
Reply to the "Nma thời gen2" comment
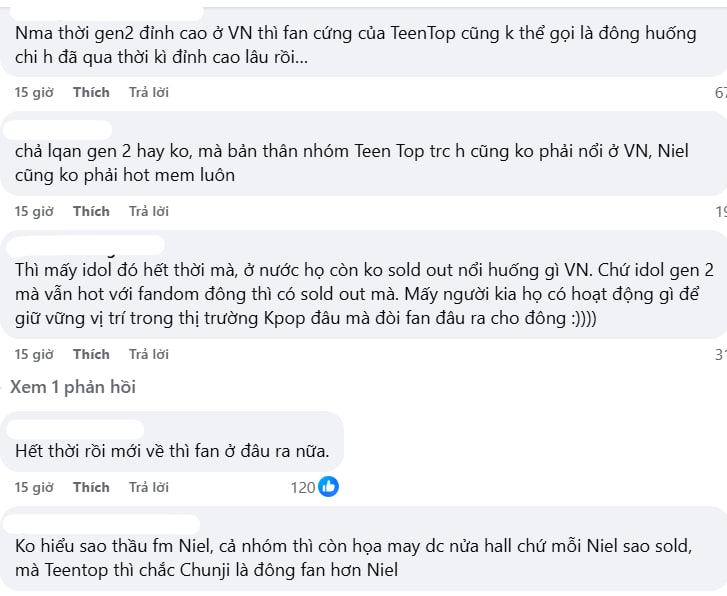coord(149,92)
